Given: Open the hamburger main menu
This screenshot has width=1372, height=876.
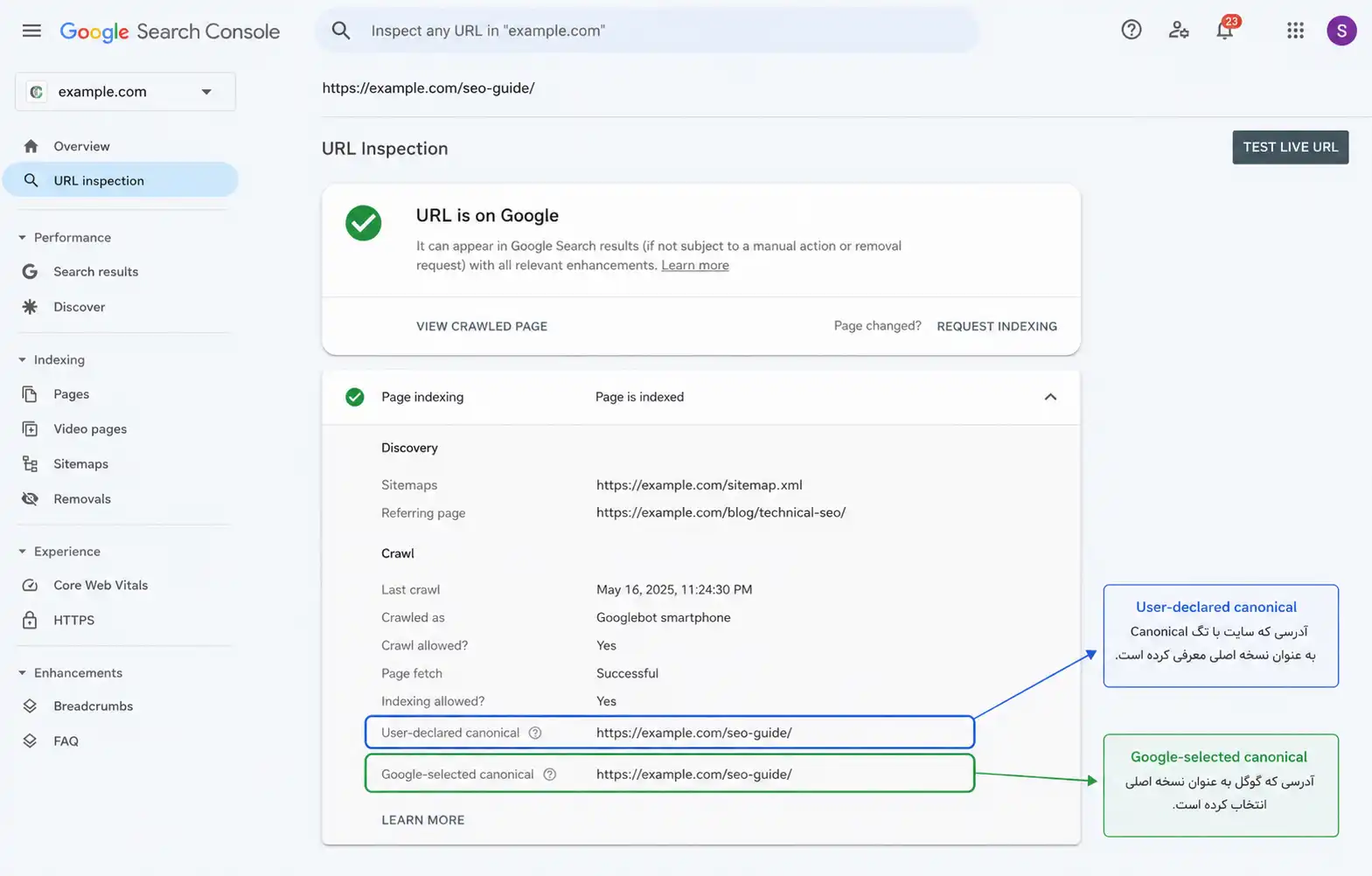Looking at the screenshot, I should tap(31, 31).
